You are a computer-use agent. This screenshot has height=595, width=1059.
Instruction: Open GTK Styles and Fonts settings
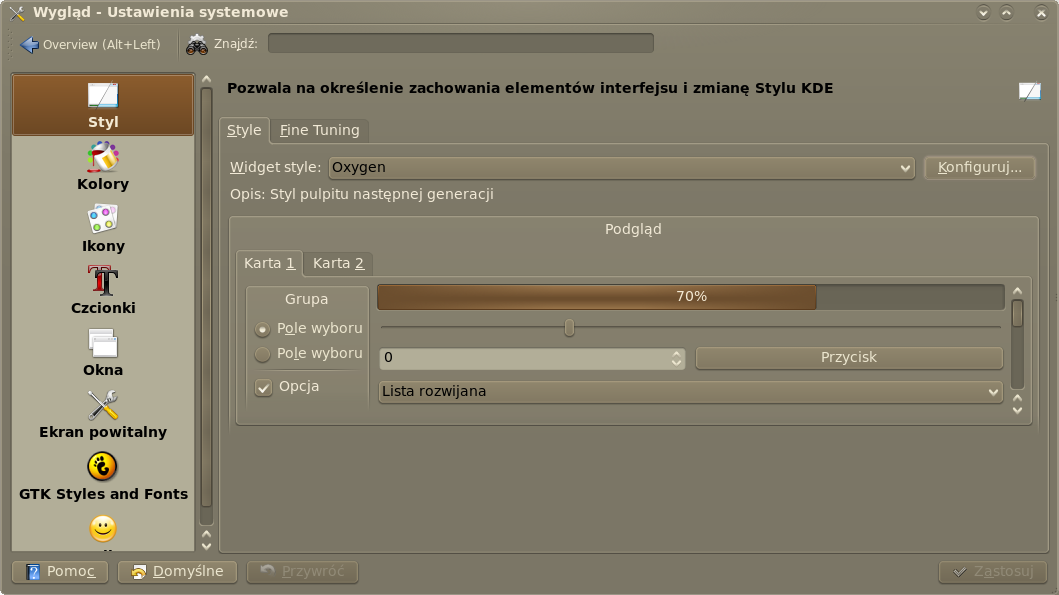point(103,477)
